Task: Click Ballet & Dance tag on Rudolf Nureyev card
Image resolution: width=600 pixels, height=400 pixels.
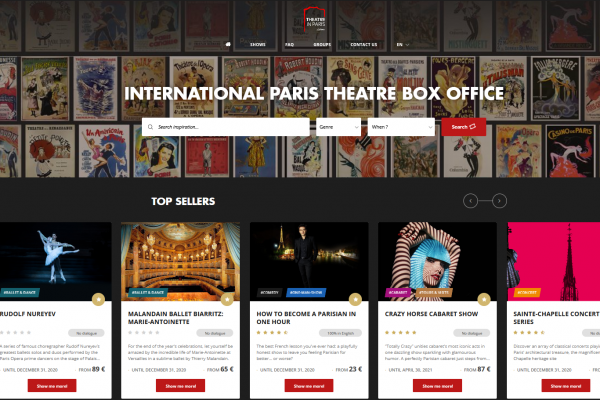Action: tap(19, 292)
